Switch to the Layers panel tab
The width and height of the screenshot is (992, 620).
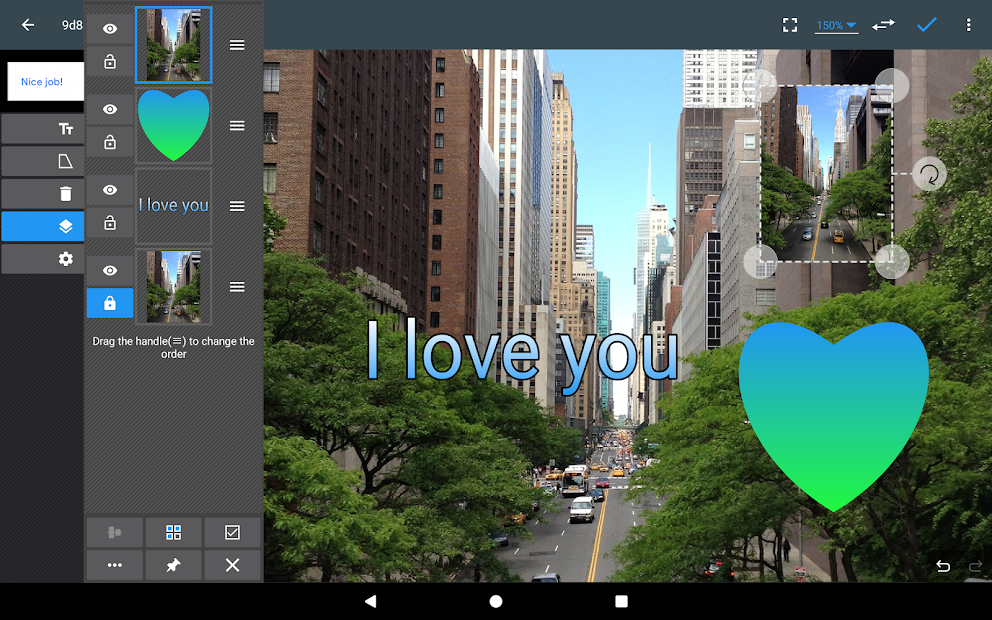[43, 226]
